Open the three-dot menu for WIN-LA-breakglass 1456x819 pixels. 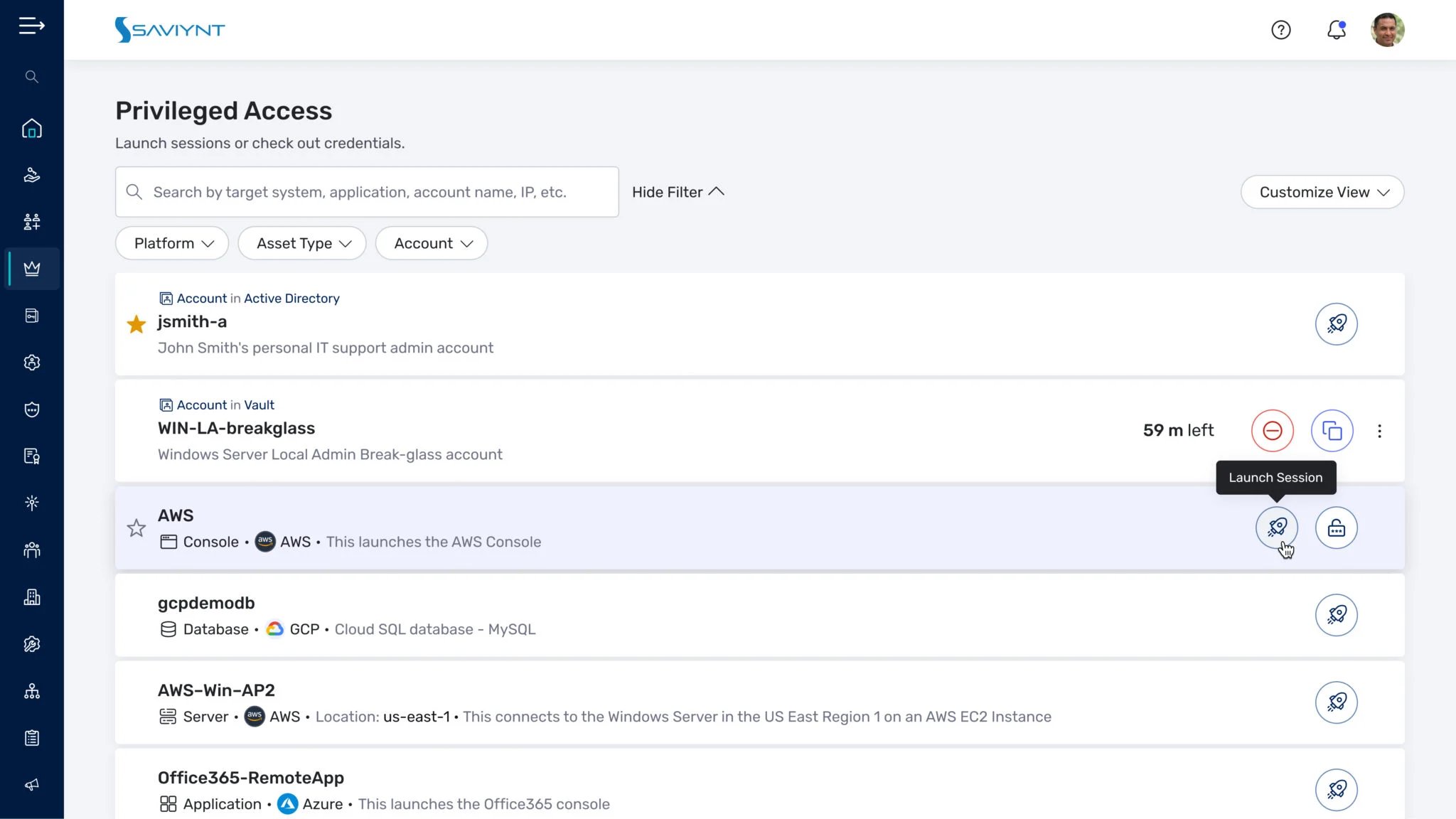click(x=1379, y=430)
